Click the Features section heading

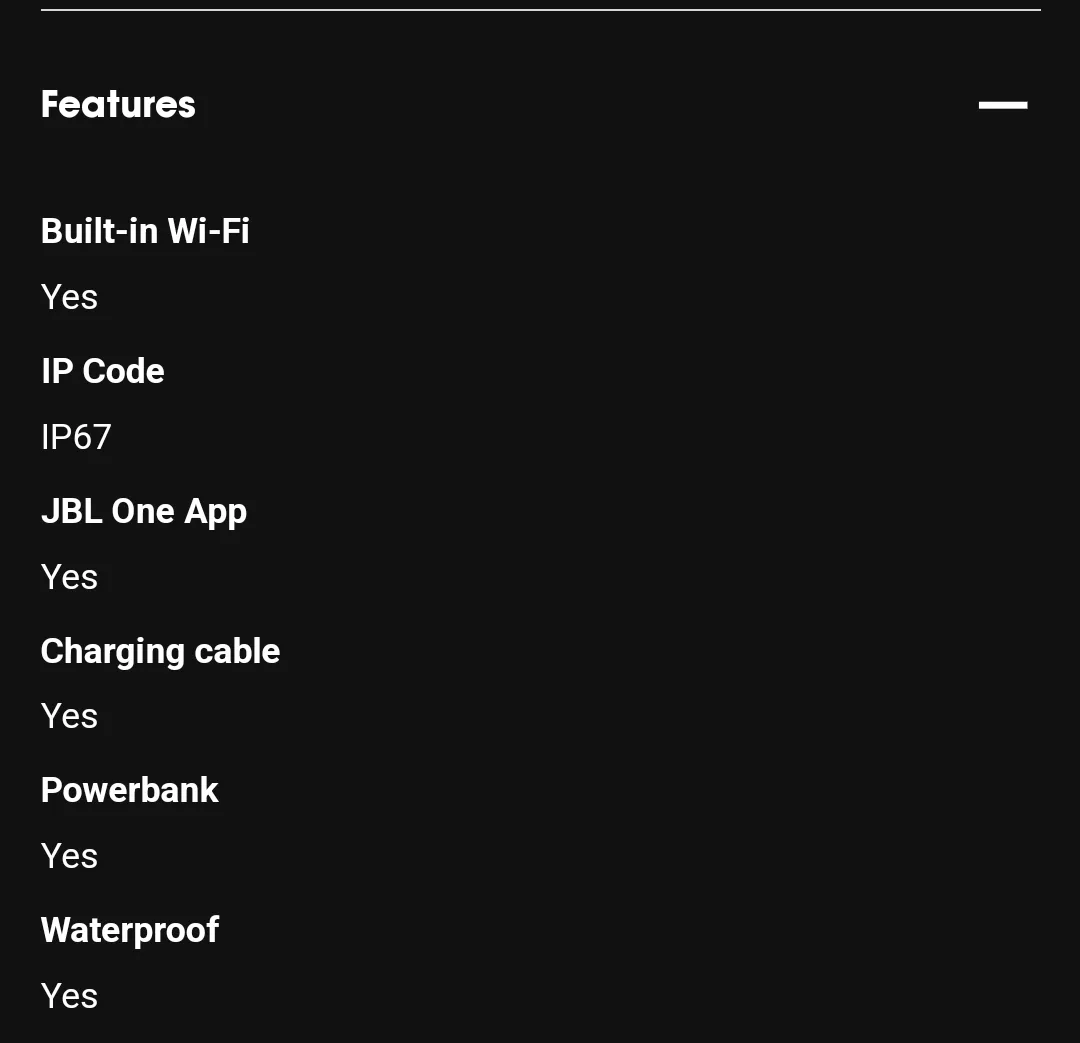[x=118, y=105]
